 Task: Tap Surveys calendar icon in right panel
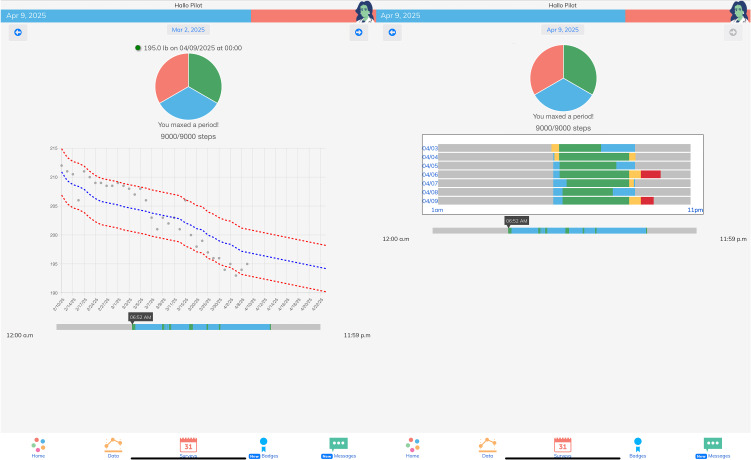click(x=563, y=445)
